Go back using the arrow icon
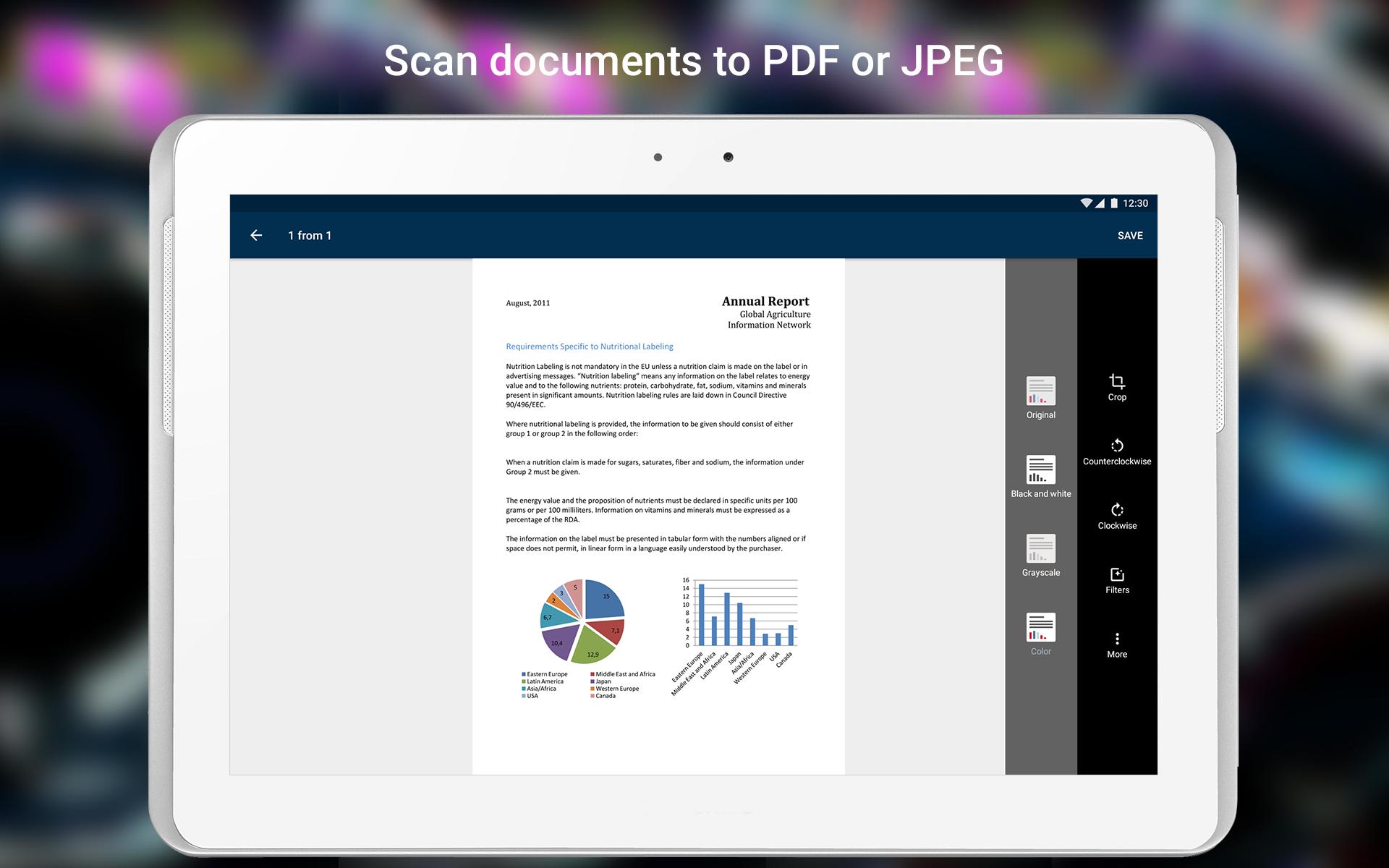Image resolution: width=1389 pixels, height=868 pixels. coord(256,235)
